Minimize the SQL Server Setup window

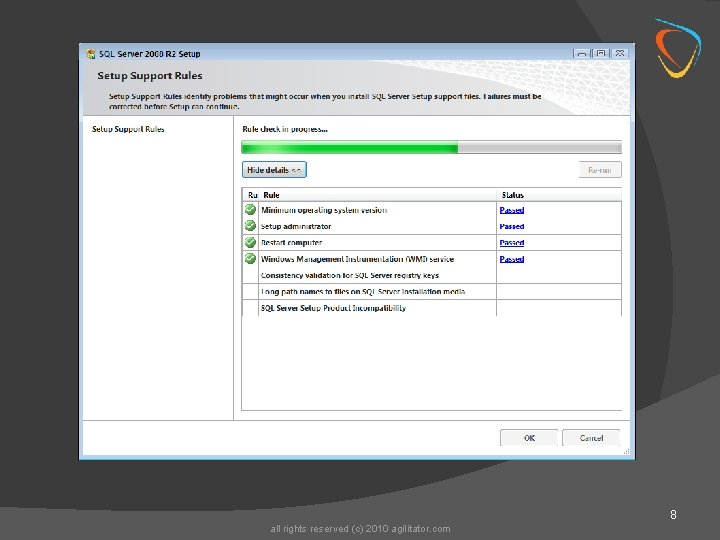(x=581, y=53)
